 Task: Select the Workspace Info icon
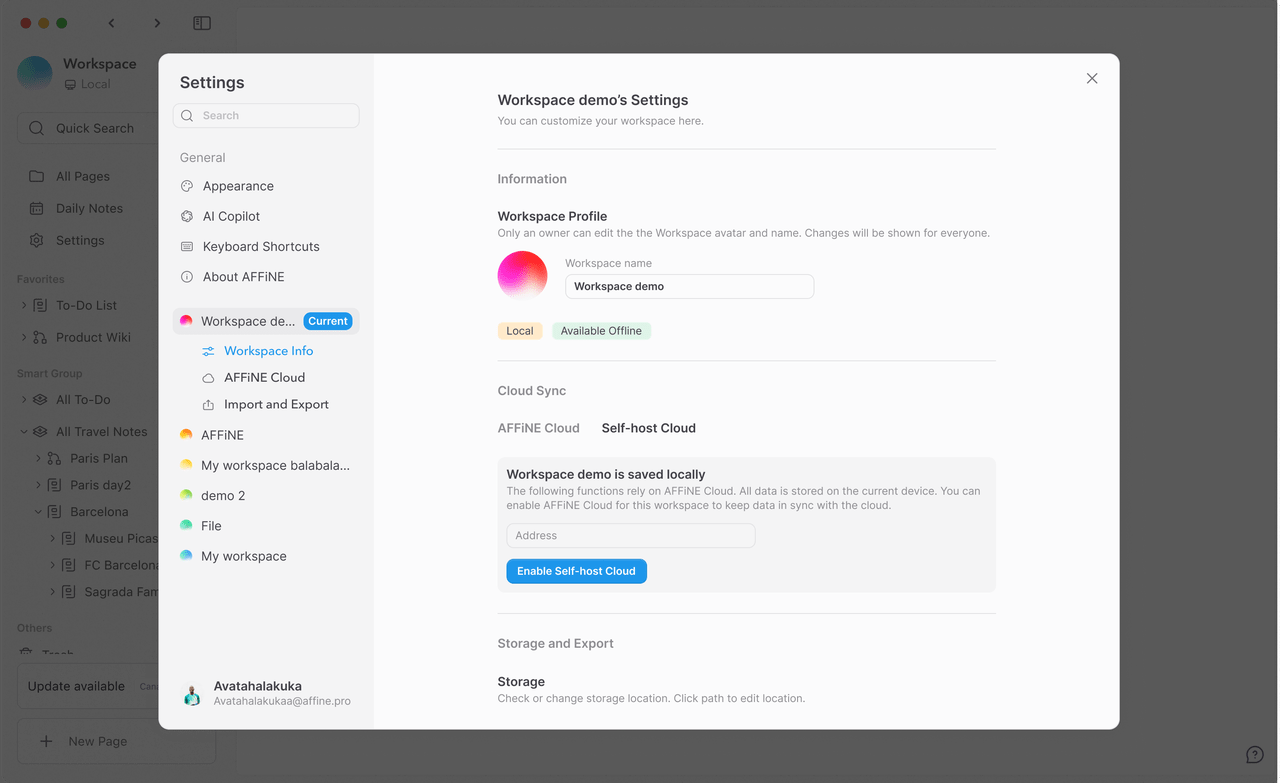[208, 351]
